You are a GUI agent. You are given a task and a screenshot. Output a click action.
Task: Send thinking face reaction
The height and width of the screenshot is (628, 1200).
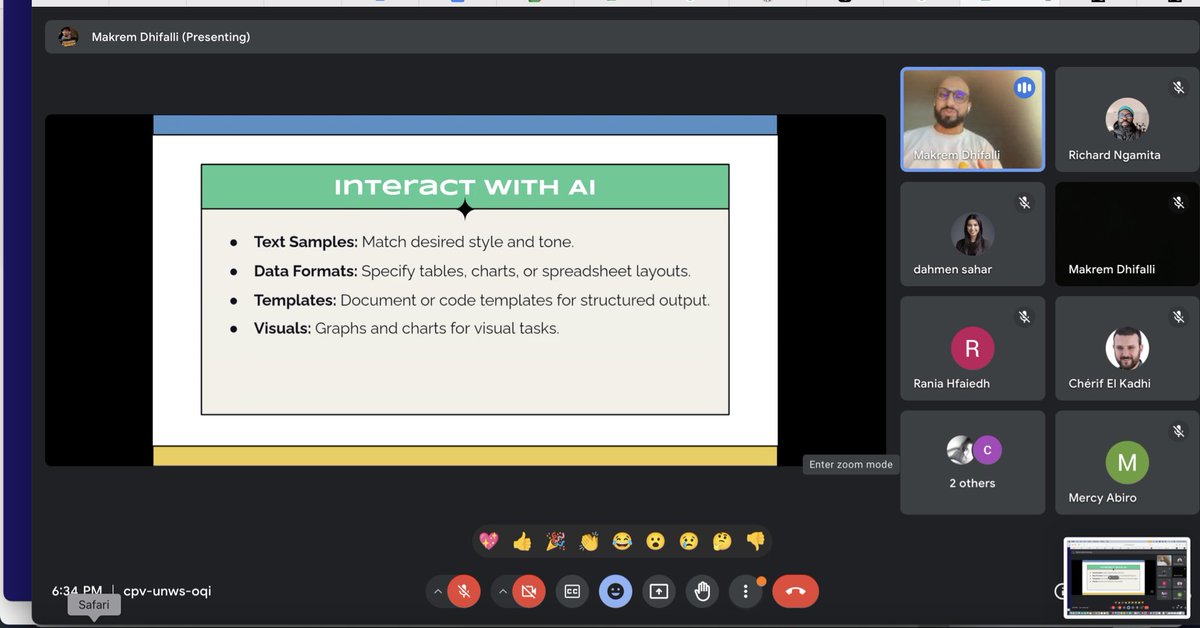(722, 541)
